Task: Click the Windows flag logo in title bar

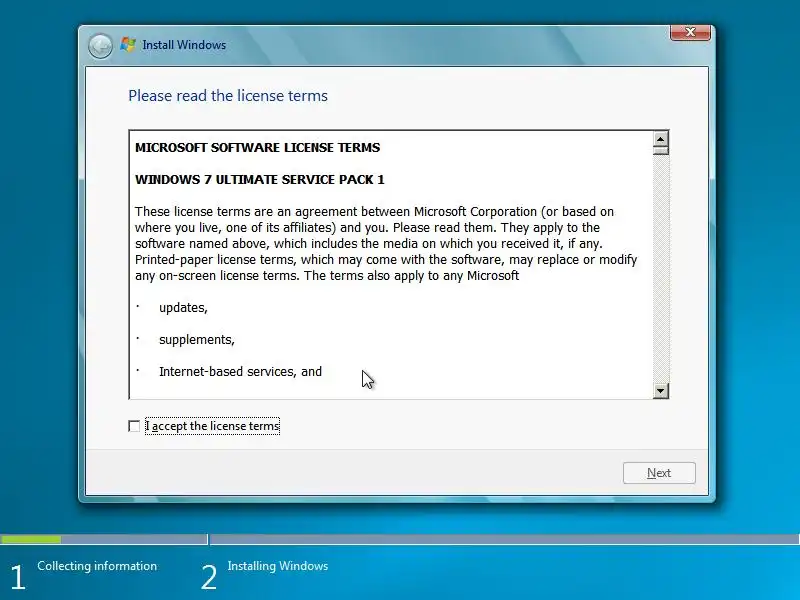Action: (x=128, y=45)
